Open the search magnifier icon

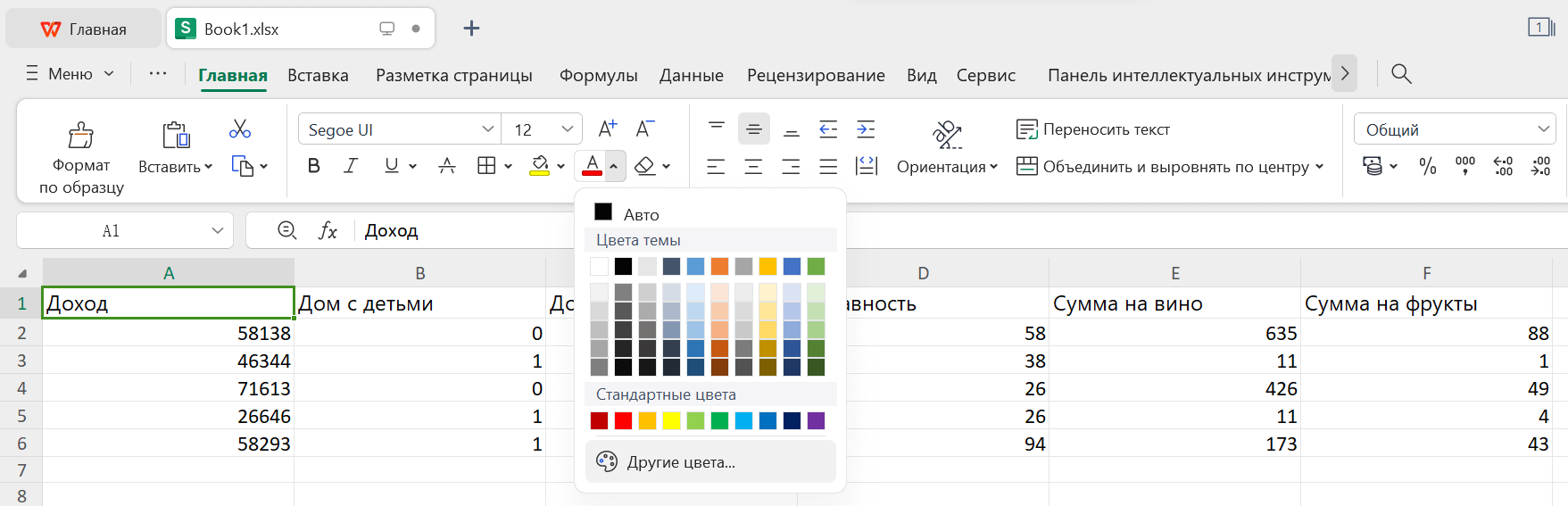point(1401,74)
